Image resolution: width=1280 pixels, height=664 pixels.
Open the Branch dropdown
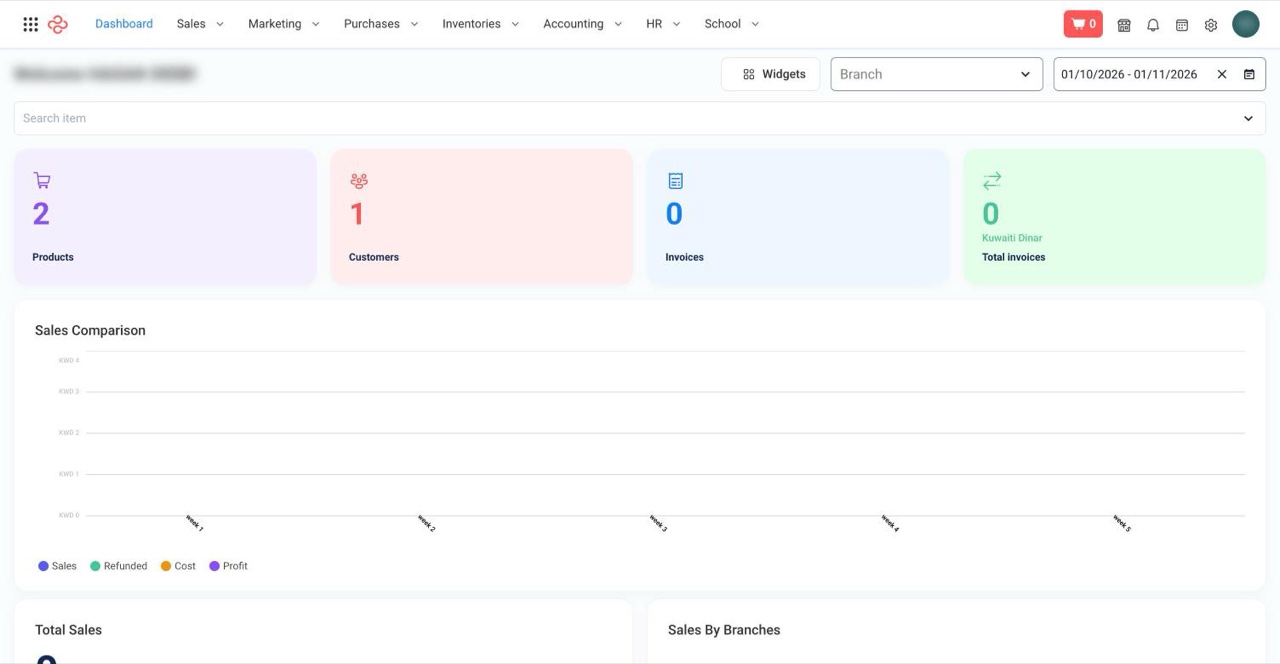coord(937,74)
